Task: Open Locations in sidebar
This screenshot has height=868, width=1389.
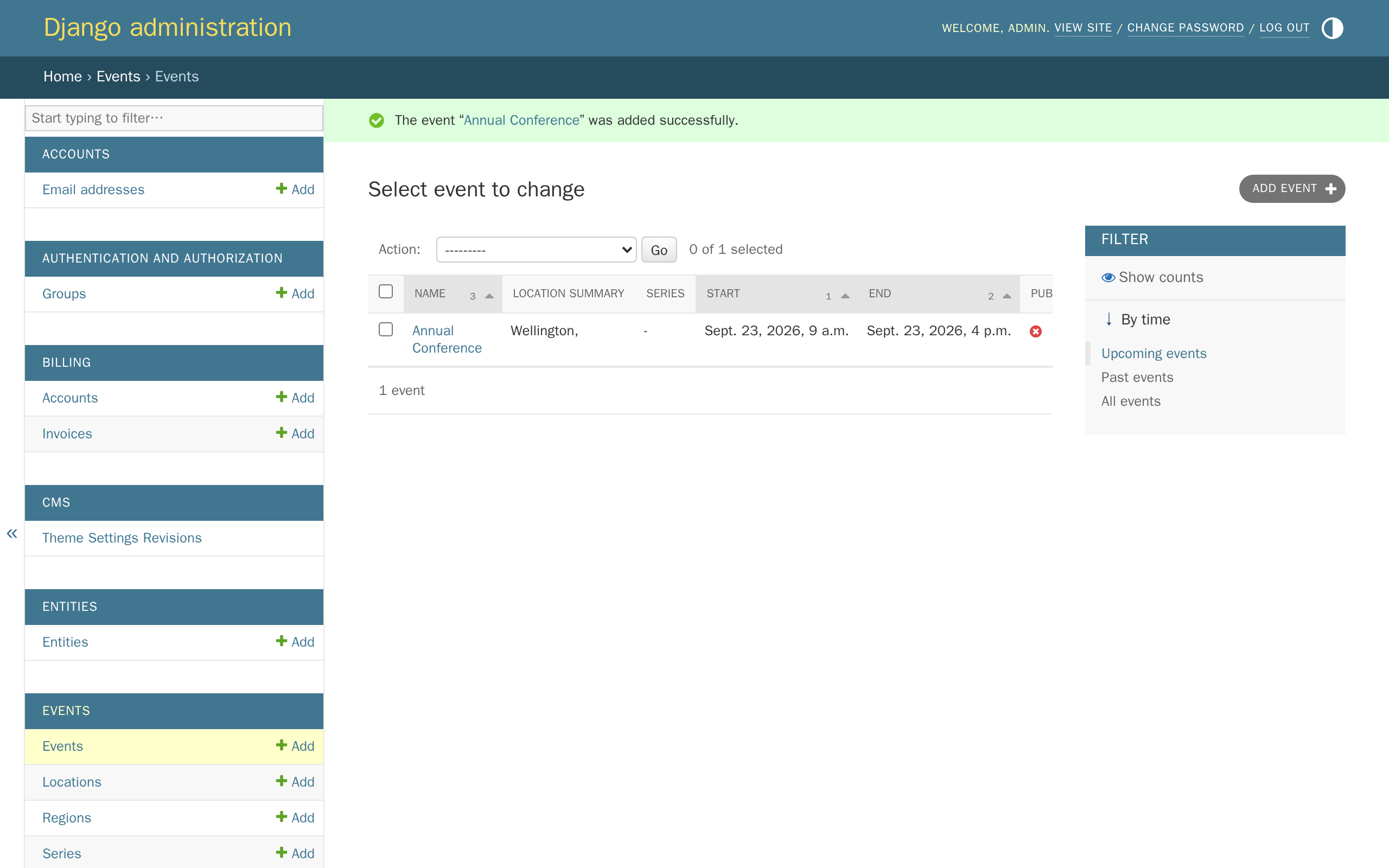Action: (72, 782)
